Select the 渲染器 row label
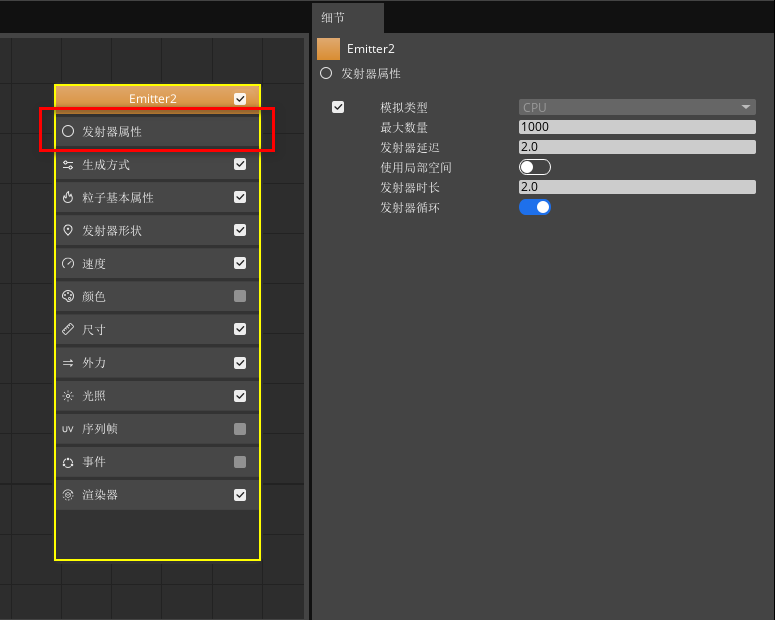The width and height of the screenshot is (775, 620). point(100,495)
